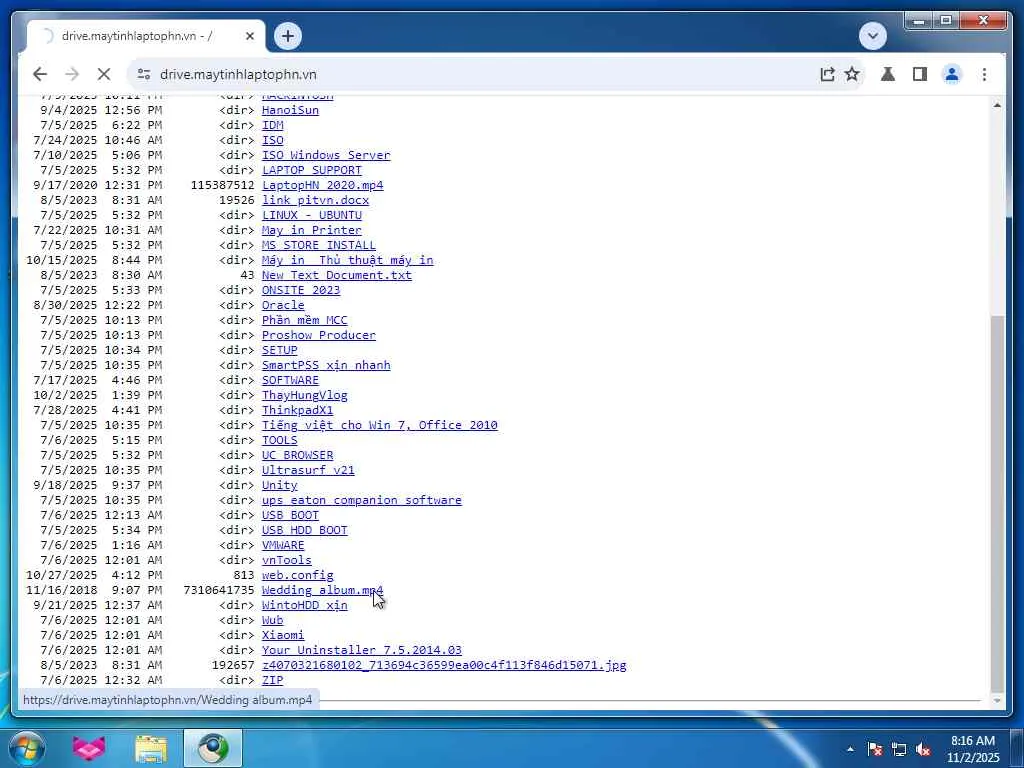Open the ThinkpadX1 directory
Viewport: 1024px width, 768px height.
297,410
